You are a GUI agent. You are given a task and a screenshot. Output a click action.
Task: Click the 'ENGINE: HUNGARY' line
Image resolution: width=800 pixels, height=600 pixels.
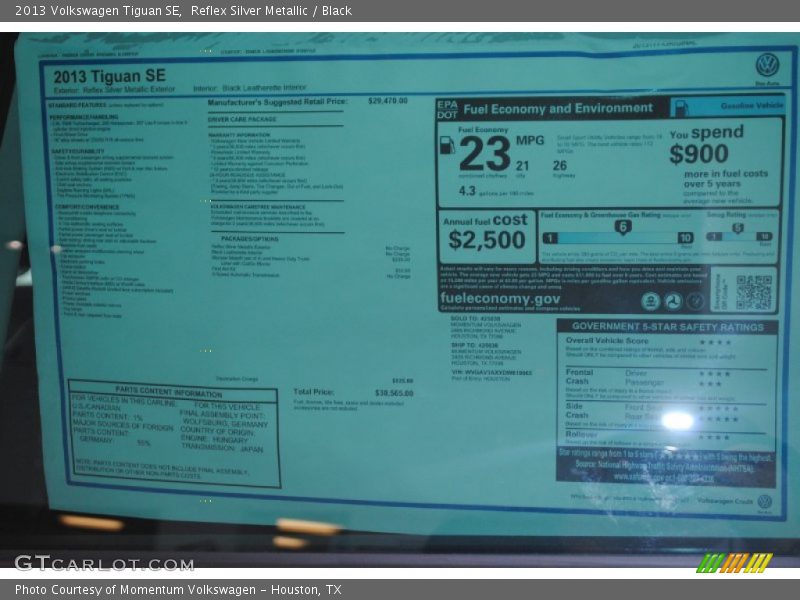point(214,439)
